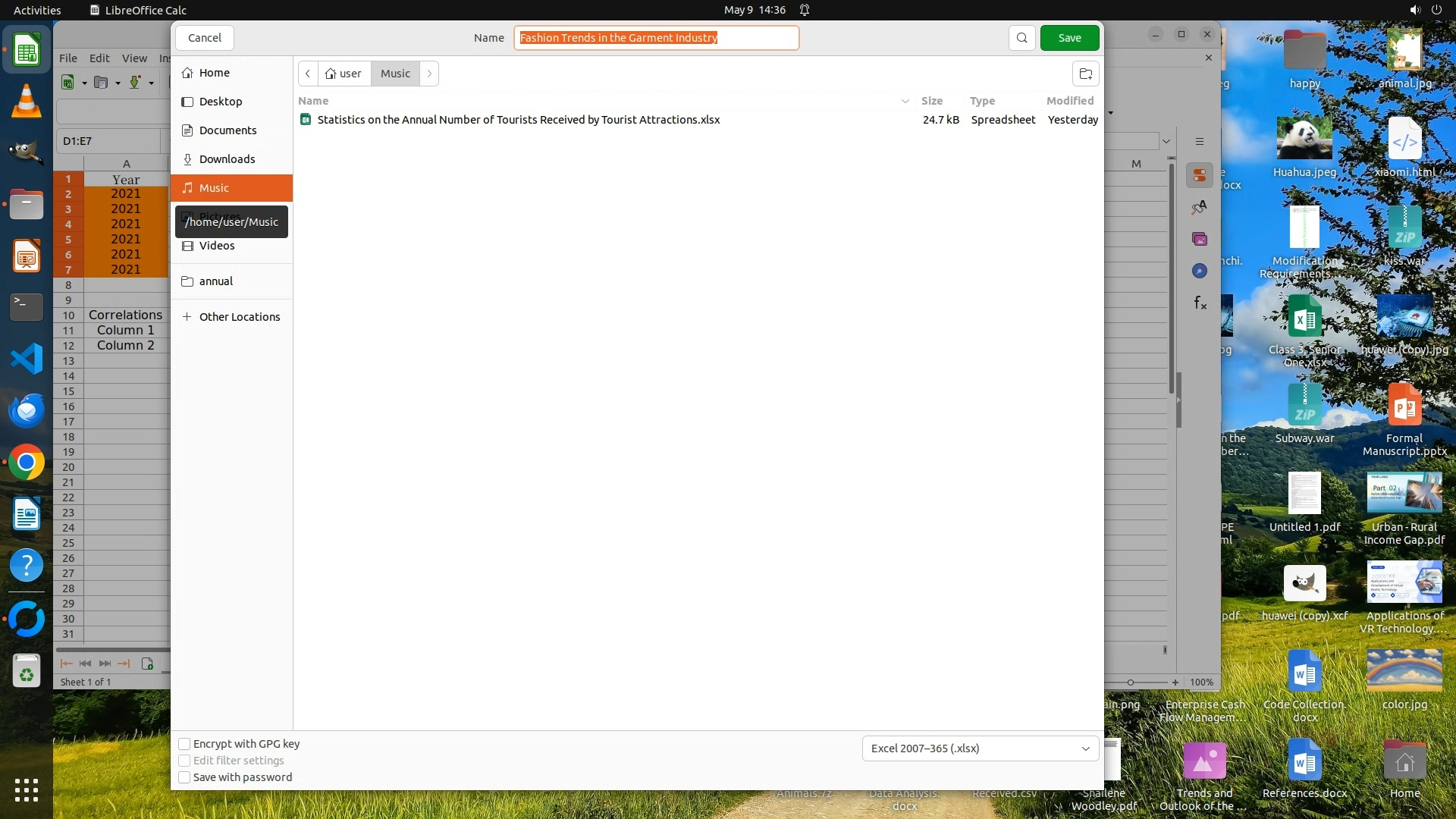Click the forward chevron in path bar

tap(429, 74)
